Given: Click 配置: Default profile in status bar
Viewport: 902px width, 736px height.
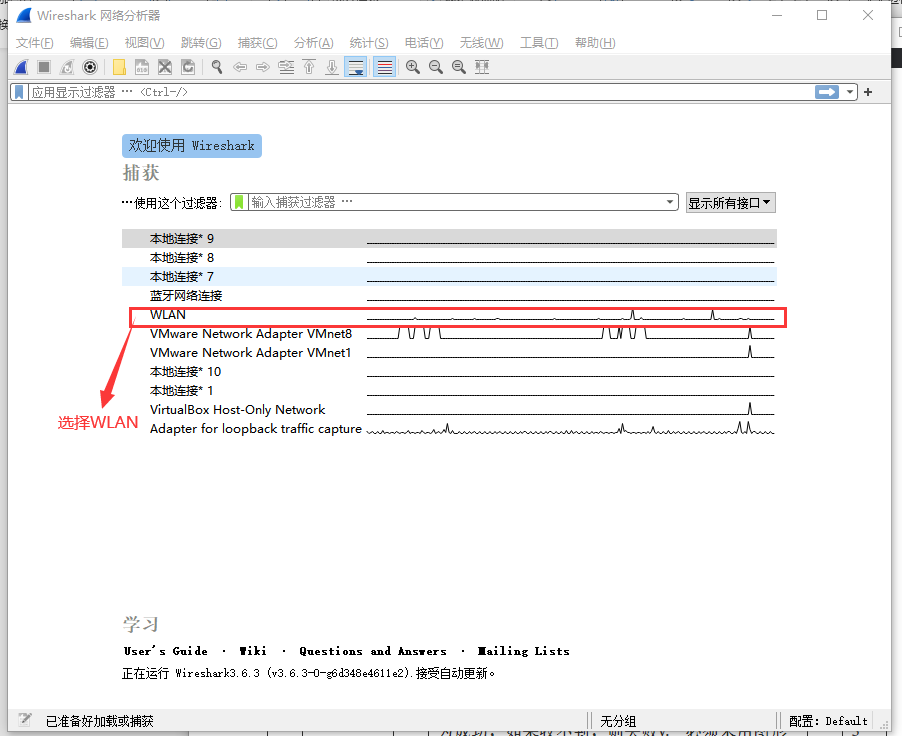Looking at the screenshot, I should pos(828,721).
